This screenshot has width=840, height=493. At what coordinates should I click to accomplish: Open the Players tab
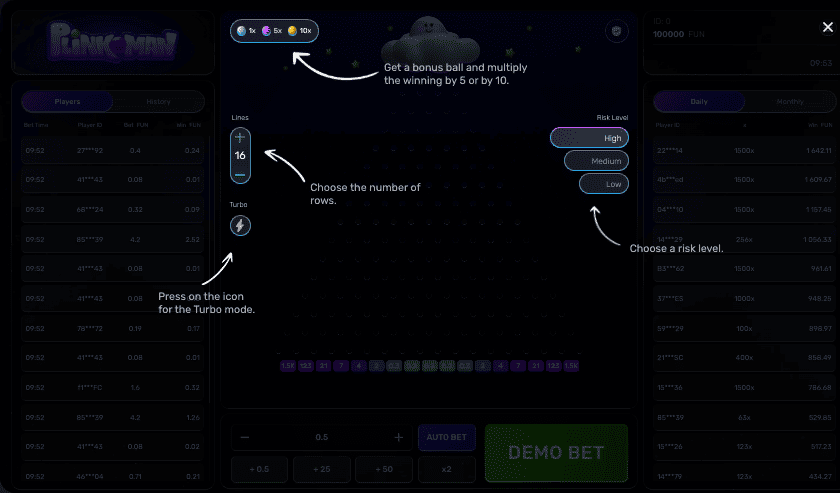tap(68, 102)
